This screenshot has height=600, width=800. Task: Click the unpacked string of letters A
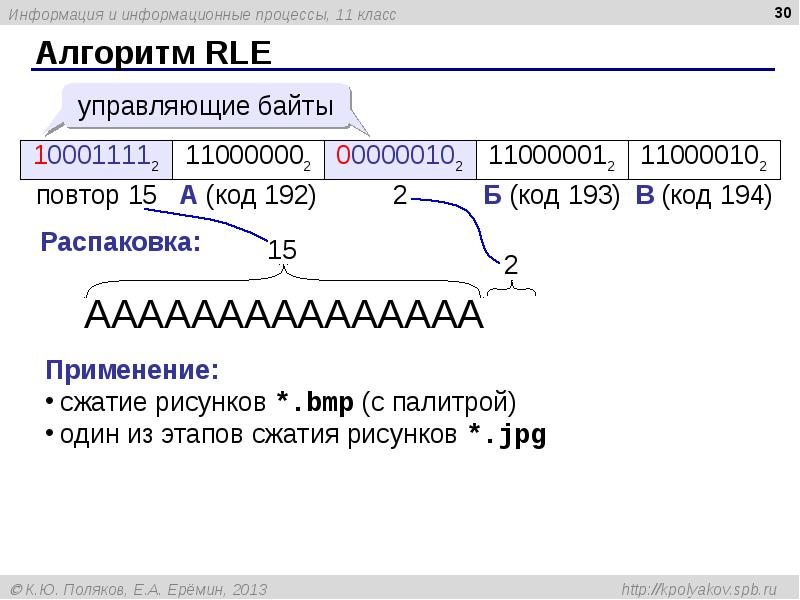(284, 314)
